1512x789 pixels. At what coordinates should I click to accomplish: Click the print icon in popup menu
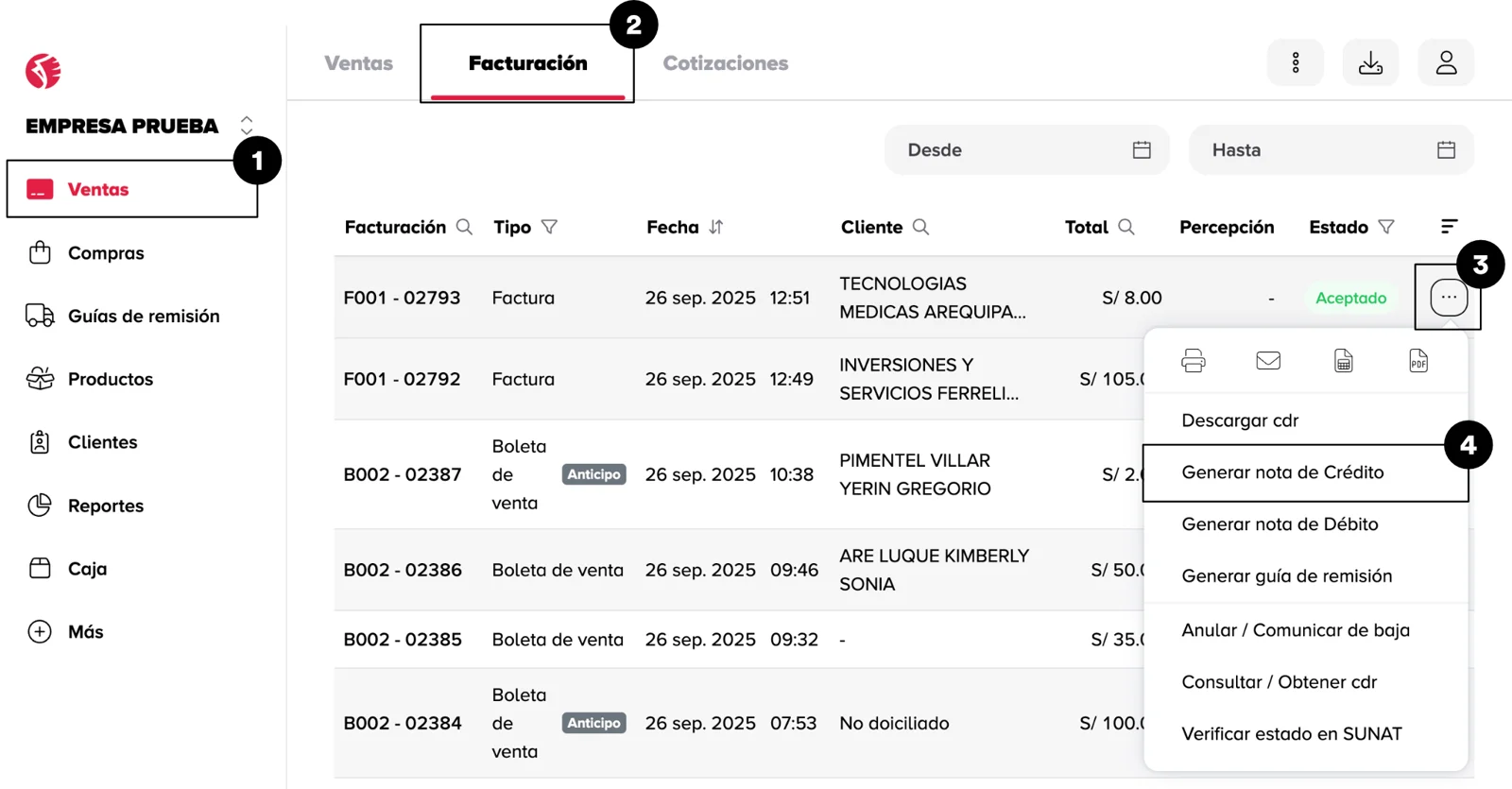(x=1194, y=360)
